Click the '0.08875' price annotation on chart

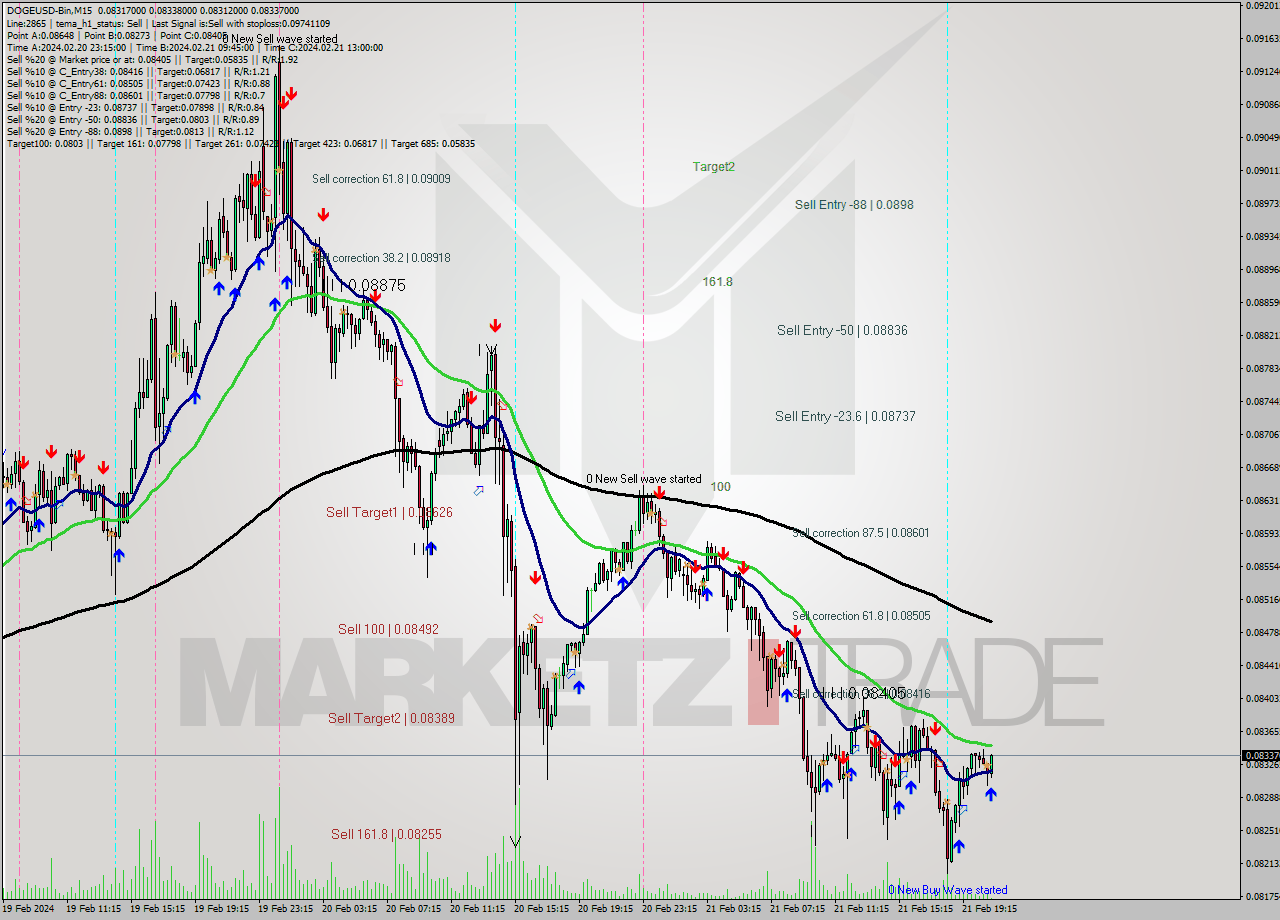(x=377, y=286)
